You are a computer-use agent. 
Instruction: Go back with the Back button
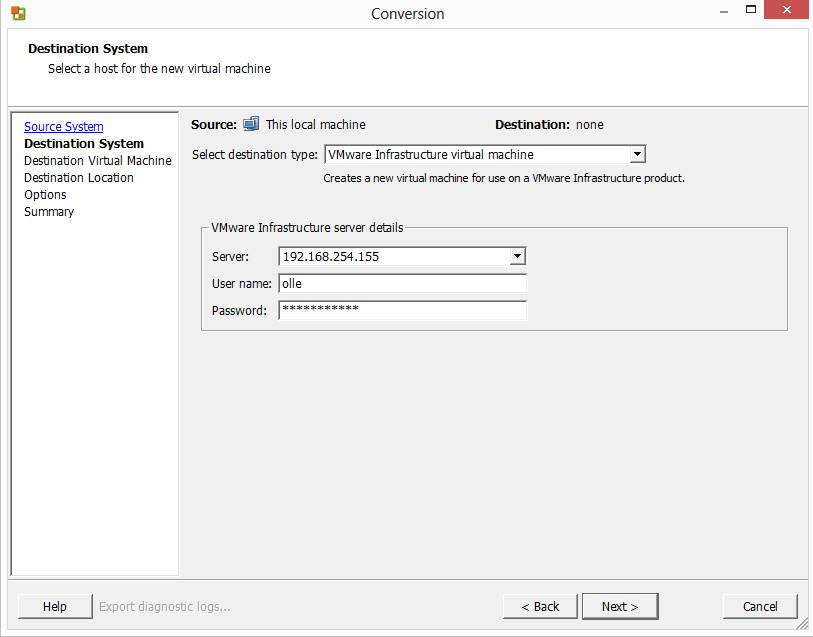tap(540, 606)
